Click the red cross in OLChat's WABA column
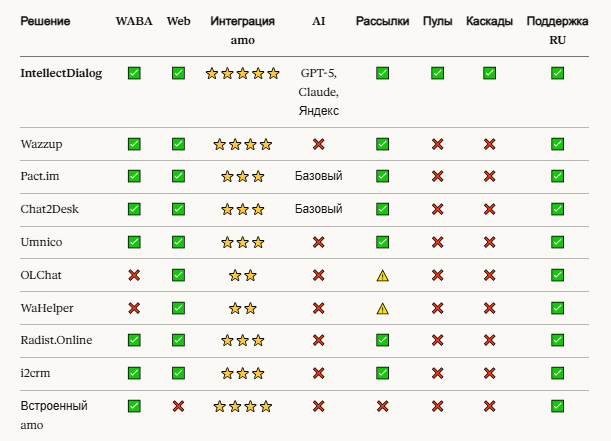 click(x=134, y=275)
